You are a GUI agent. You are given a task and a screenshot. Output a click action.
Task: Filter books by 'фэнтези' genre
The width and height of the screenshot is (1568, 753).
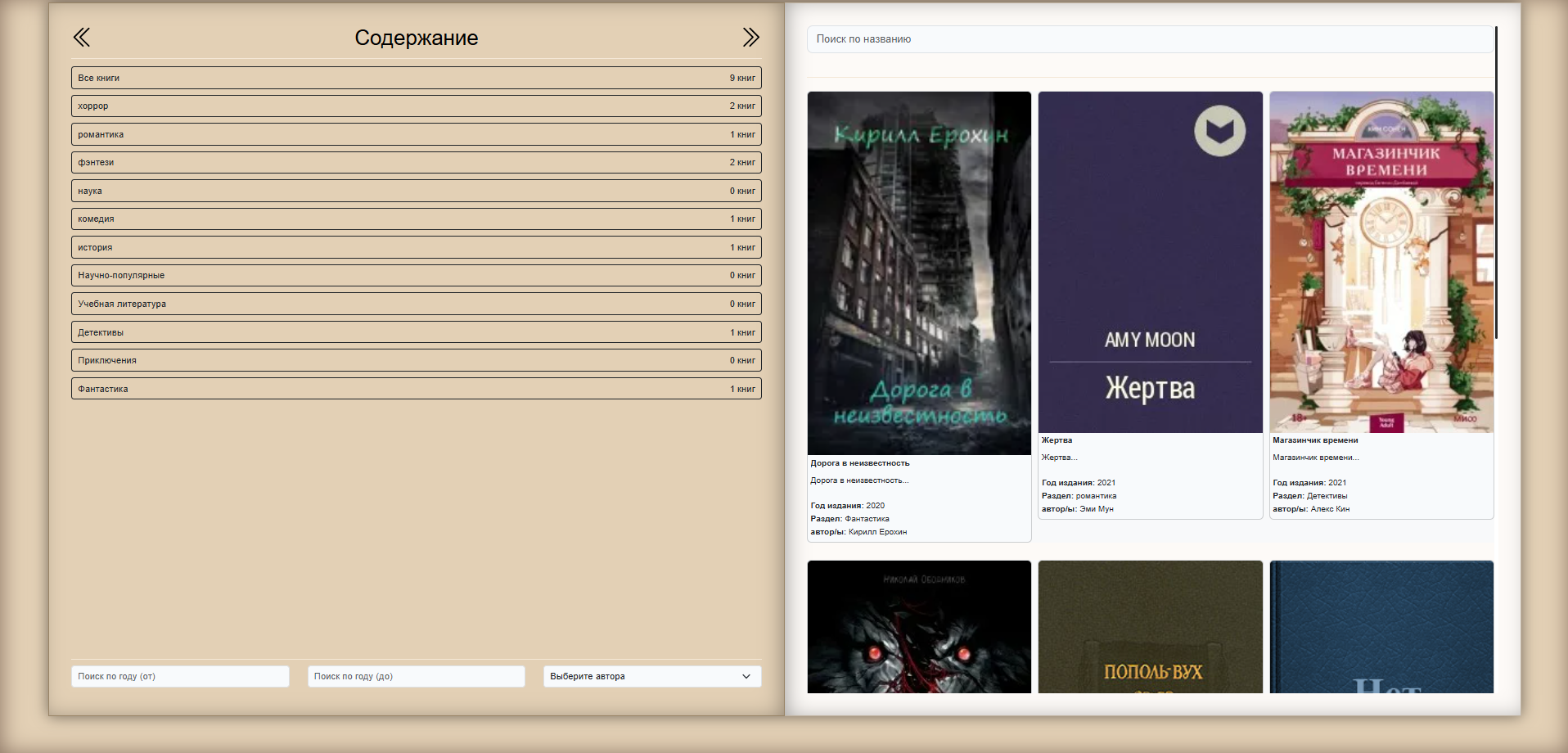(417, 163)
